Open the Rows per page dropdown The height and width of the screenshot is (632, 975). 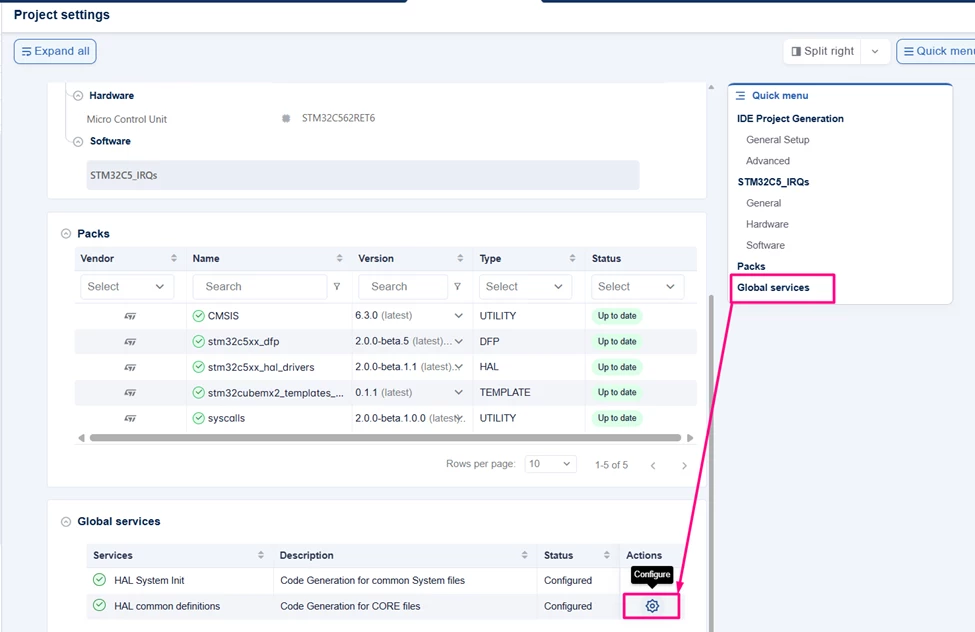click(550, 464)
